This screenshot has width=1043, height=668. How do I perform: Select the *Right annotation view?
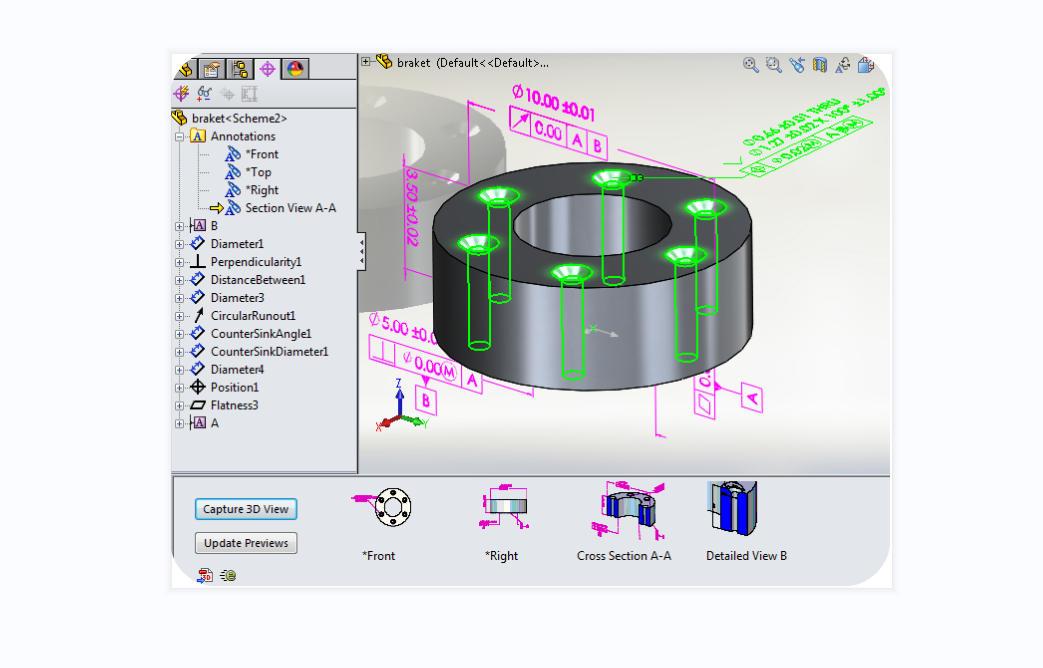point(251,190)
